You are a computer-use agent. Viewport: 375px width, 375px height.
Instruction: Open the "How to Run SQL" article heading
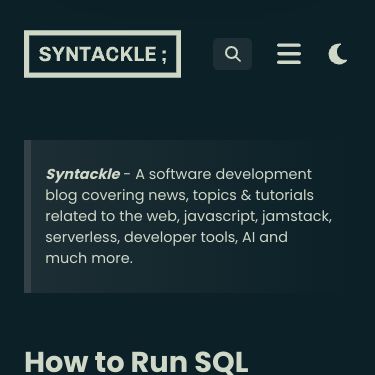click(136, 362)
